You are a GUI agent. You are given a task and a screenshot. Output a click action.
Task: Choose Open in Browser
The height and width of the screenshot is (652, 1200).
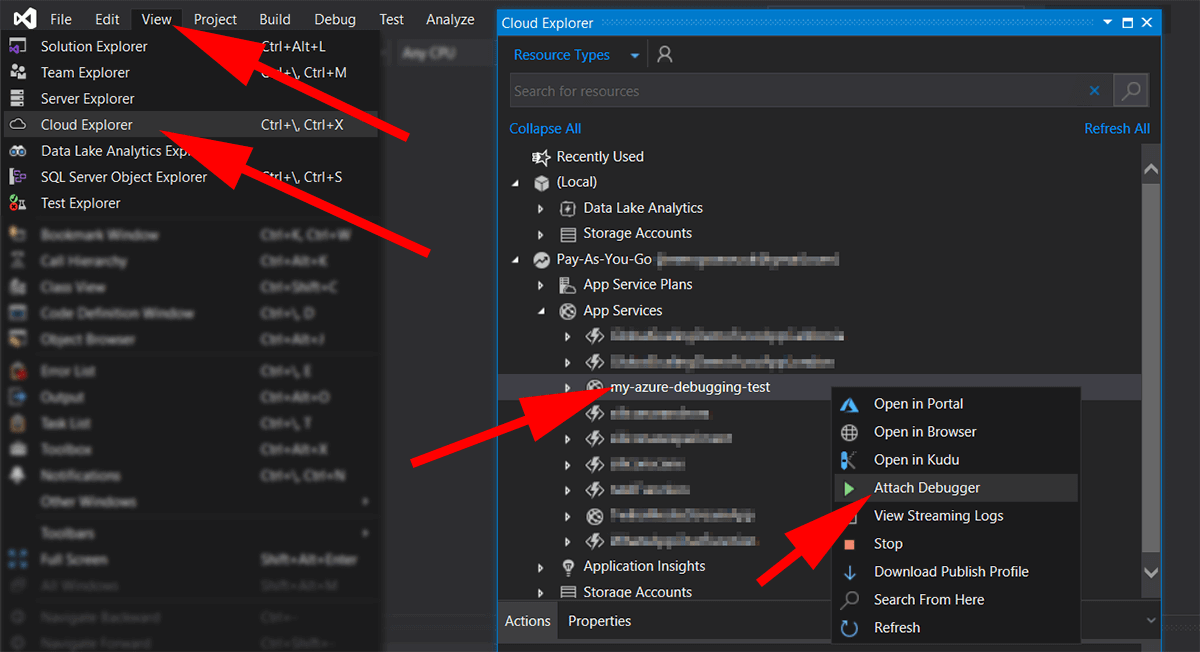click(x=955, y=432)
